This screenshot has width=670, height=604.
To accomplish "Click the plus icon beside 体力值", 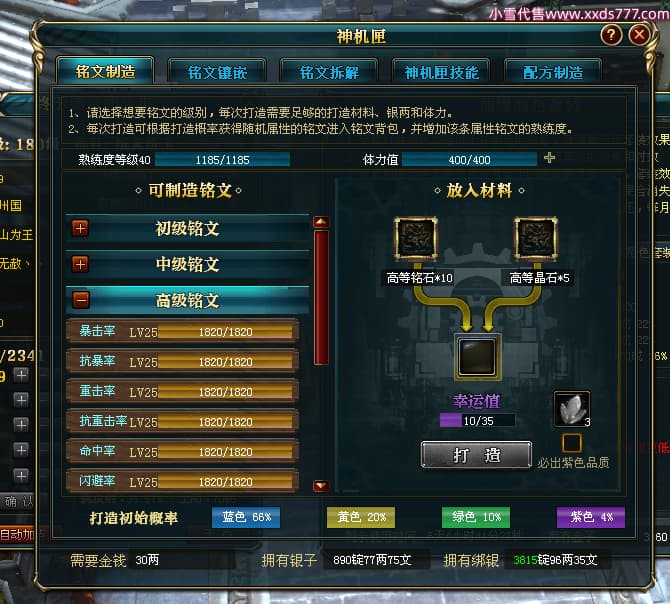I will [x=550, y=158].
